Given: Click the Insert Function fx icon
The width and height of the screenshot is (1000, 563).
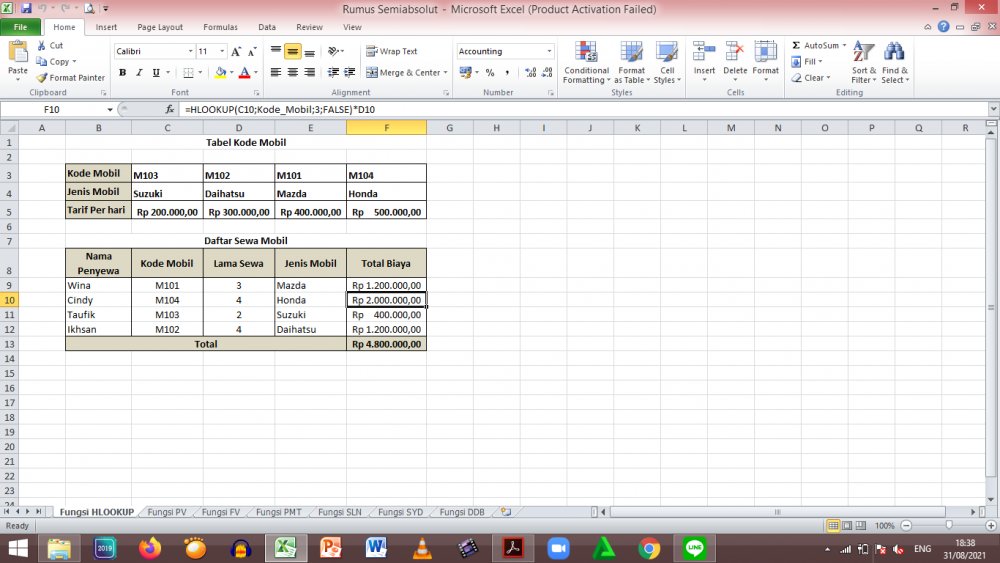Looking at the screenshot, I should coord(170,110).
